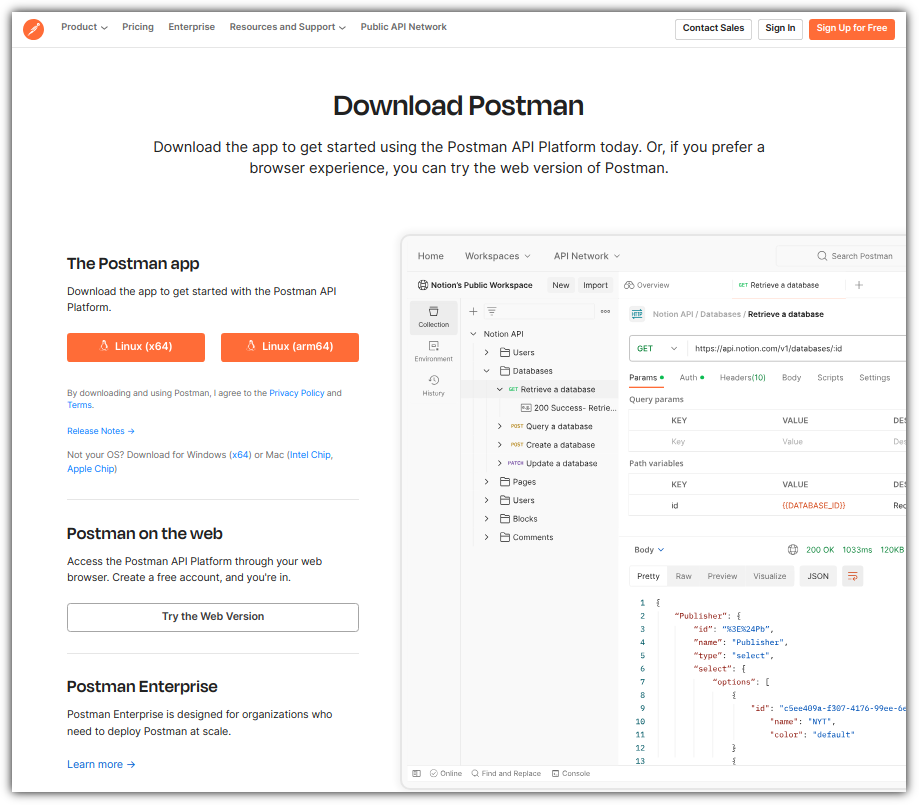919x805 pixels.
Task: Open the collection three-dots options icon
Action: pos(605,311)
